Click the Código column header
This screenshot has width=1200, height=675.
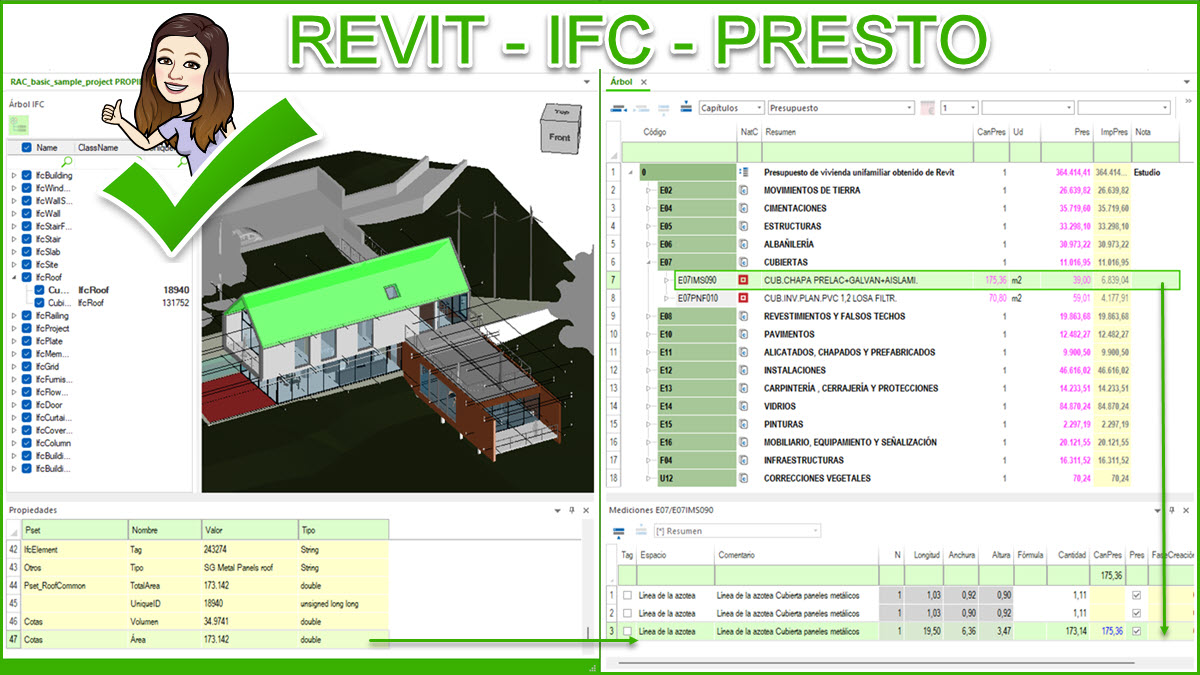686,132
